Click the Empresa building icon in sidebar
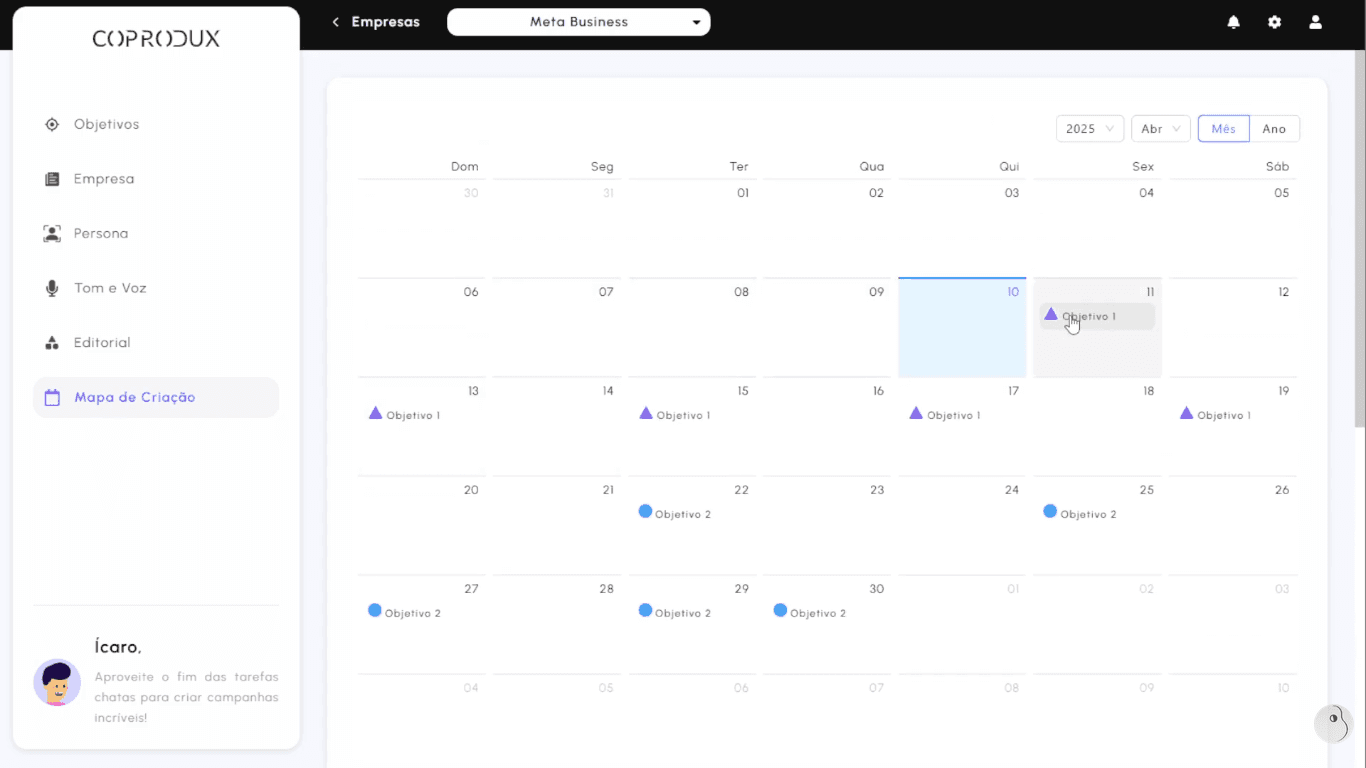Image resolution: width=1366 pixels, height=768 pixels. click(x=52, y=179)
